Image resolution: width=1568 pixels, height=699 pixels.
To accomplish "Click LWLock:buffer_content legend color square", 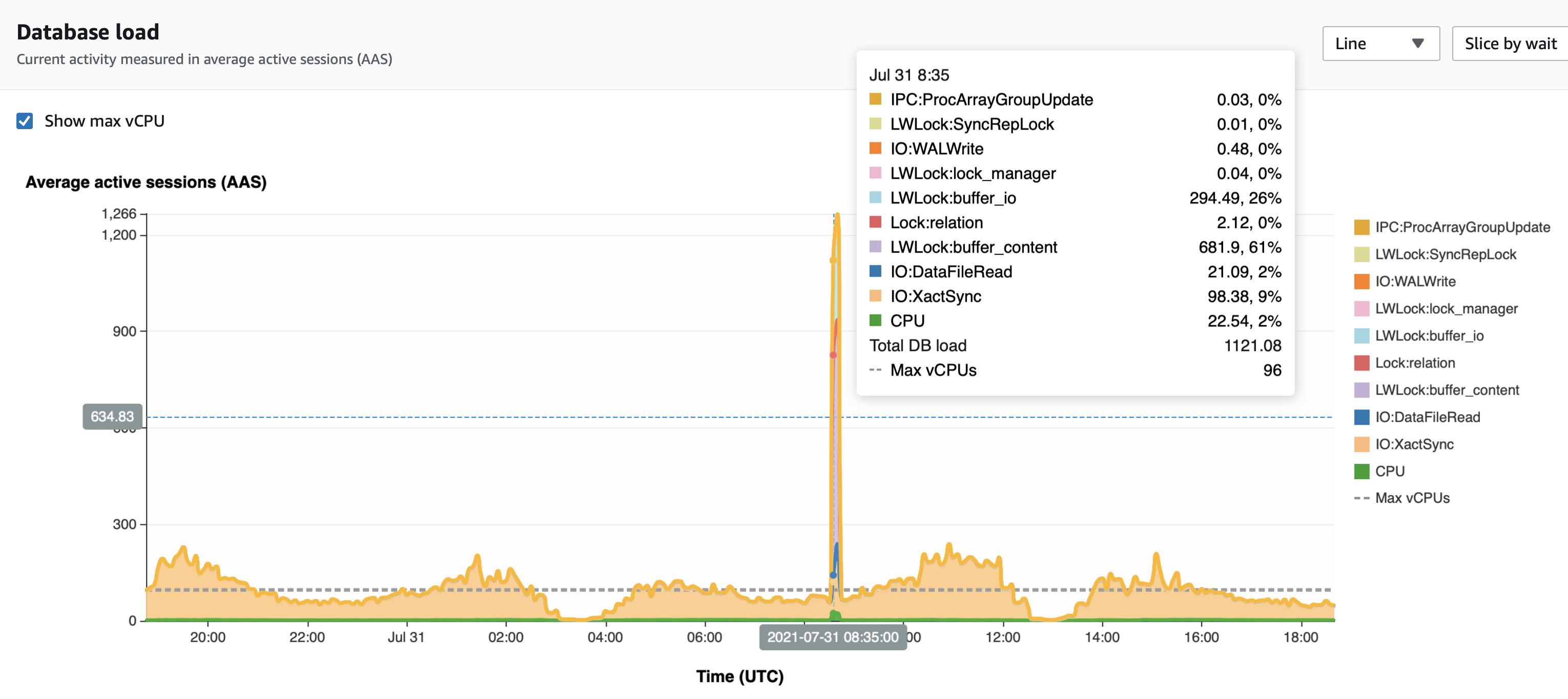I will [x=1361, y=390].
